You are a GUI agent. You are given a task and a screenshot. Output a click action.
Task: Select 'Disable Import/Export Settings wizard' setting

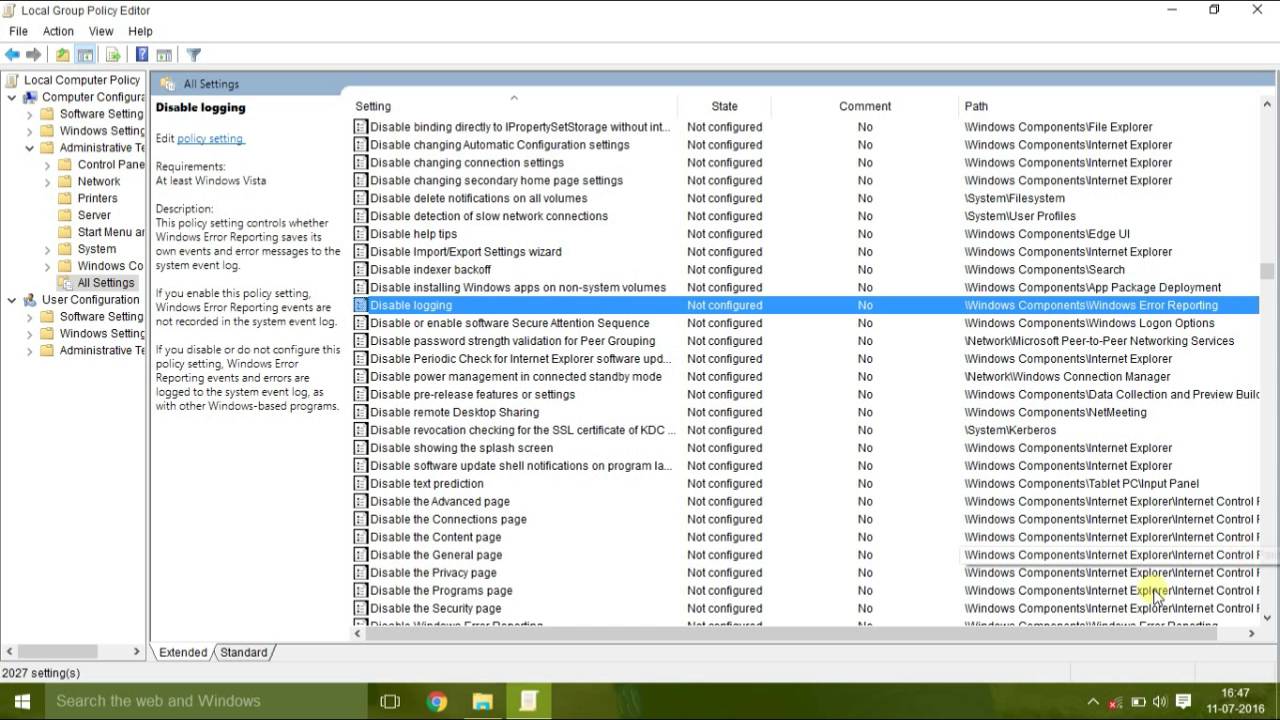(466, 252)
